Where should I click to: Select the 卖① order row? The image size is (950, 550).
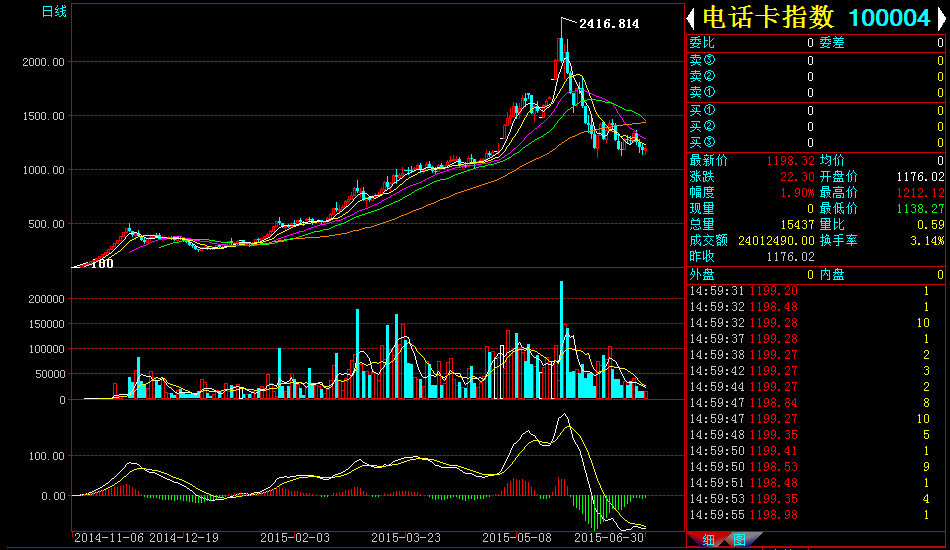(x=816, y=93)
